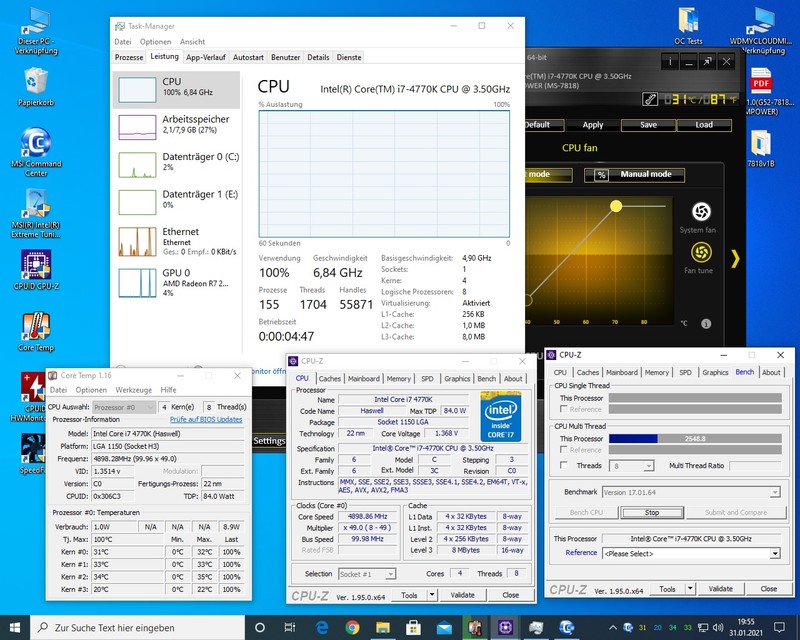Tick the Threads checkbox in CPU-Z Bench
Viewport: 800px width, 640px height.
[564, 465]
